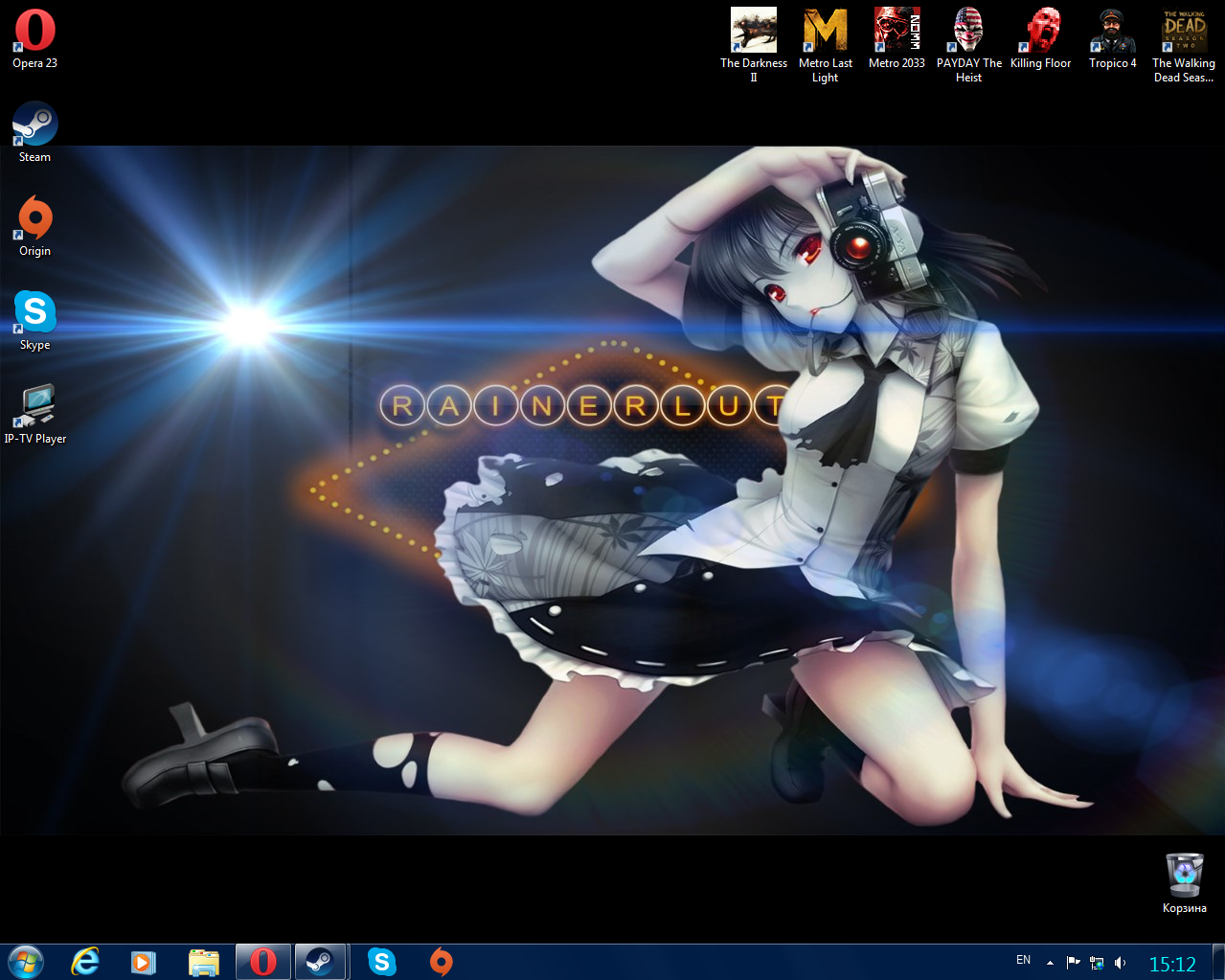1225x980 pixels.
Task: Select the Steam desktop shortcut
Action: pos(34,132)
